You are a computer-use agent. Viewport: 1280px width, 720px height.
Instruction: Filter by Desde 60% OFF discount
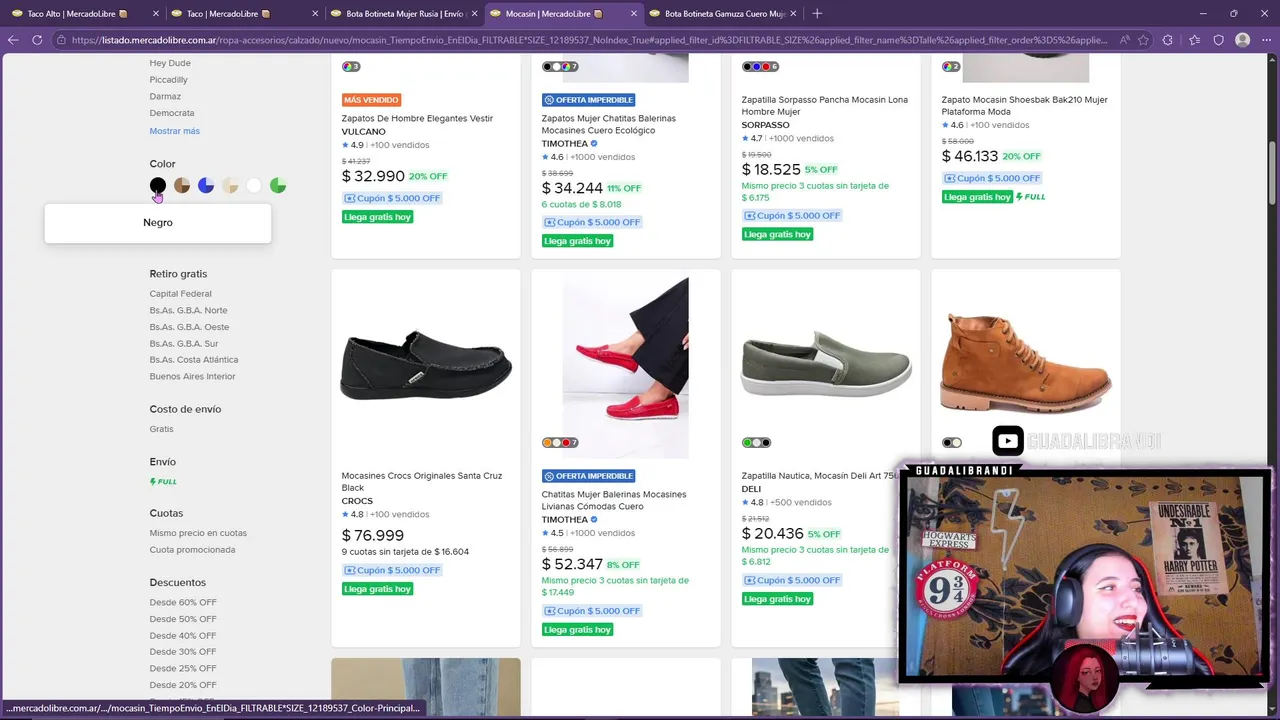pos(183,602)
